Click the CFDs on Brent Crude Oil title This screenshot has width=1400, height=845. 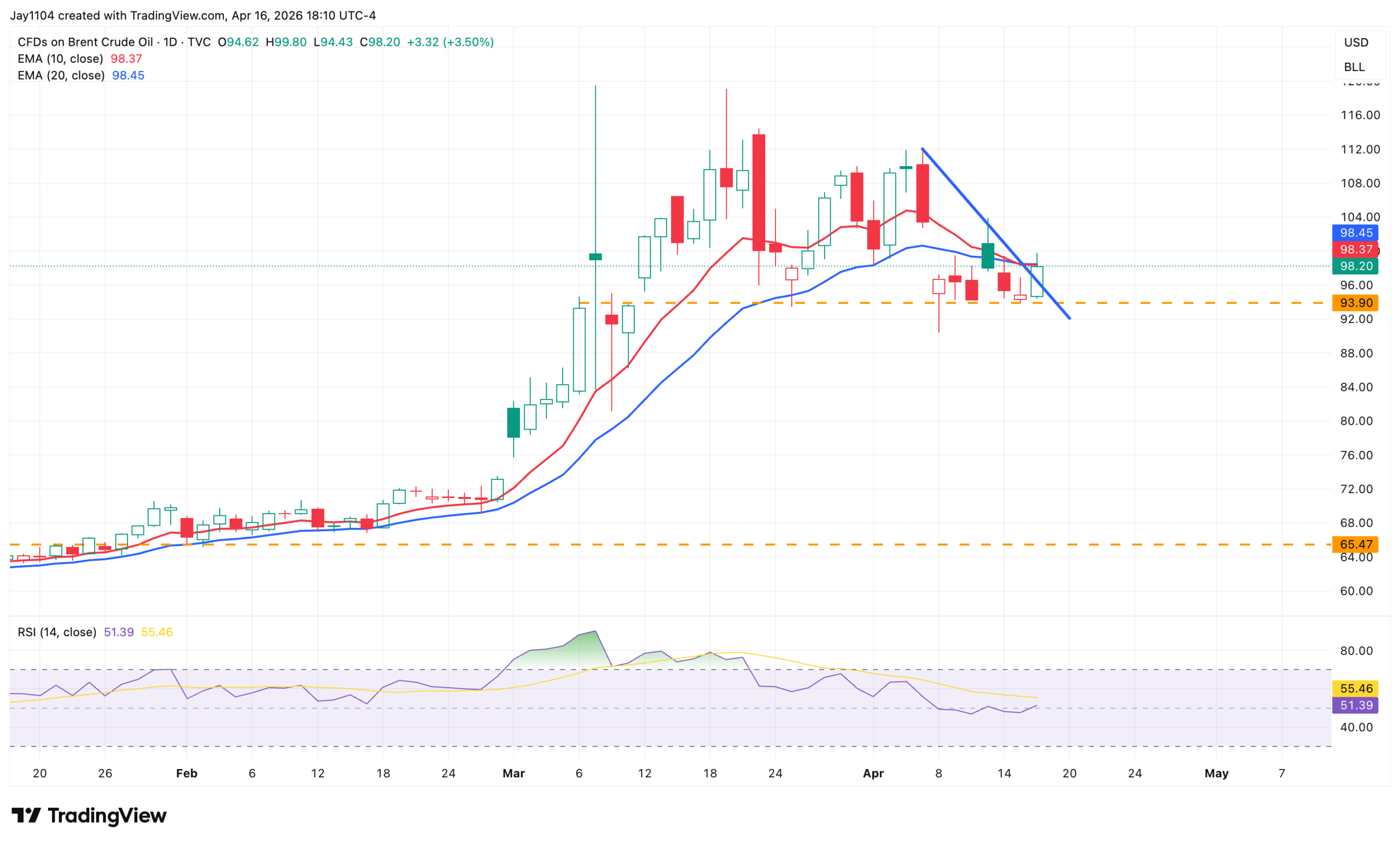[x=85, y=42]
